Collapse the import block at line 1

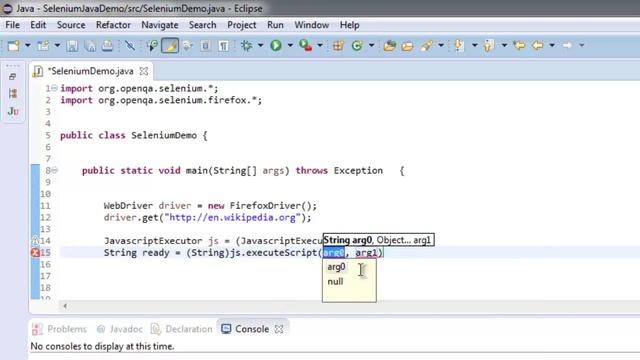[x=54, y=88]
